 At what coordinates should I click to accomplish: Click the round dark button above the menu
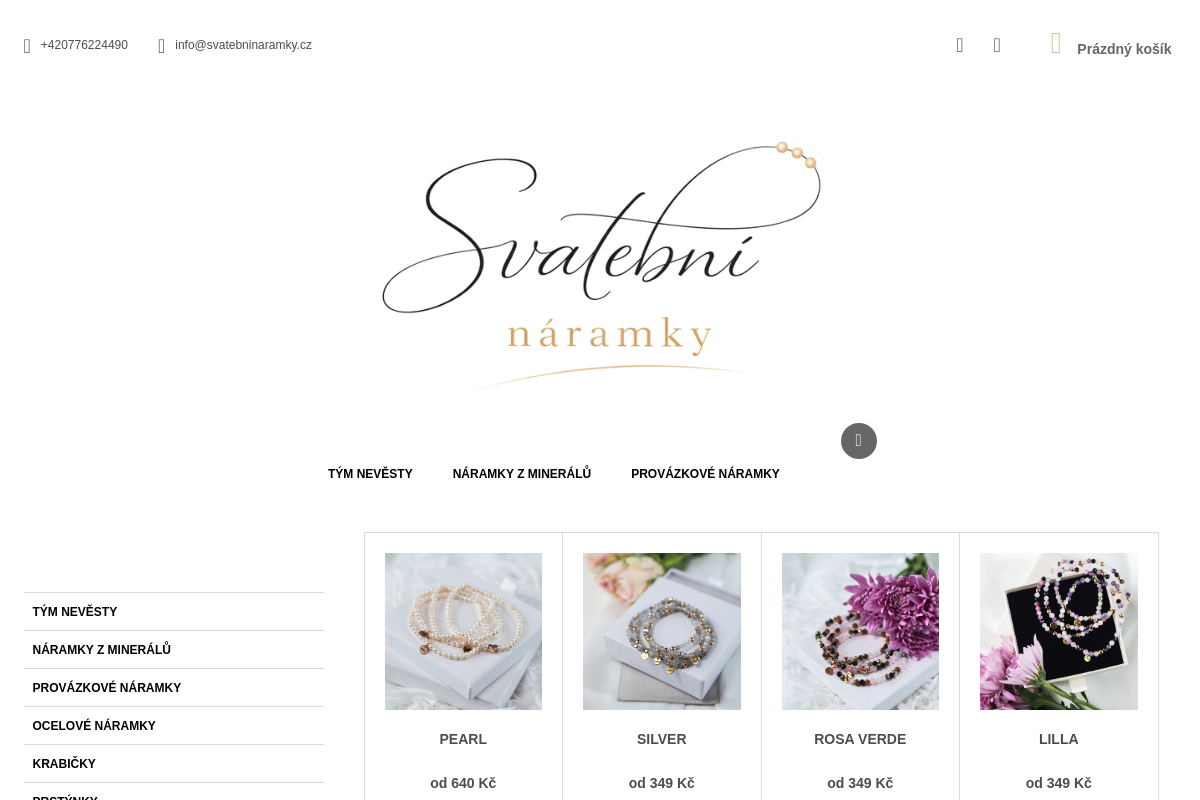coord(859,441)
